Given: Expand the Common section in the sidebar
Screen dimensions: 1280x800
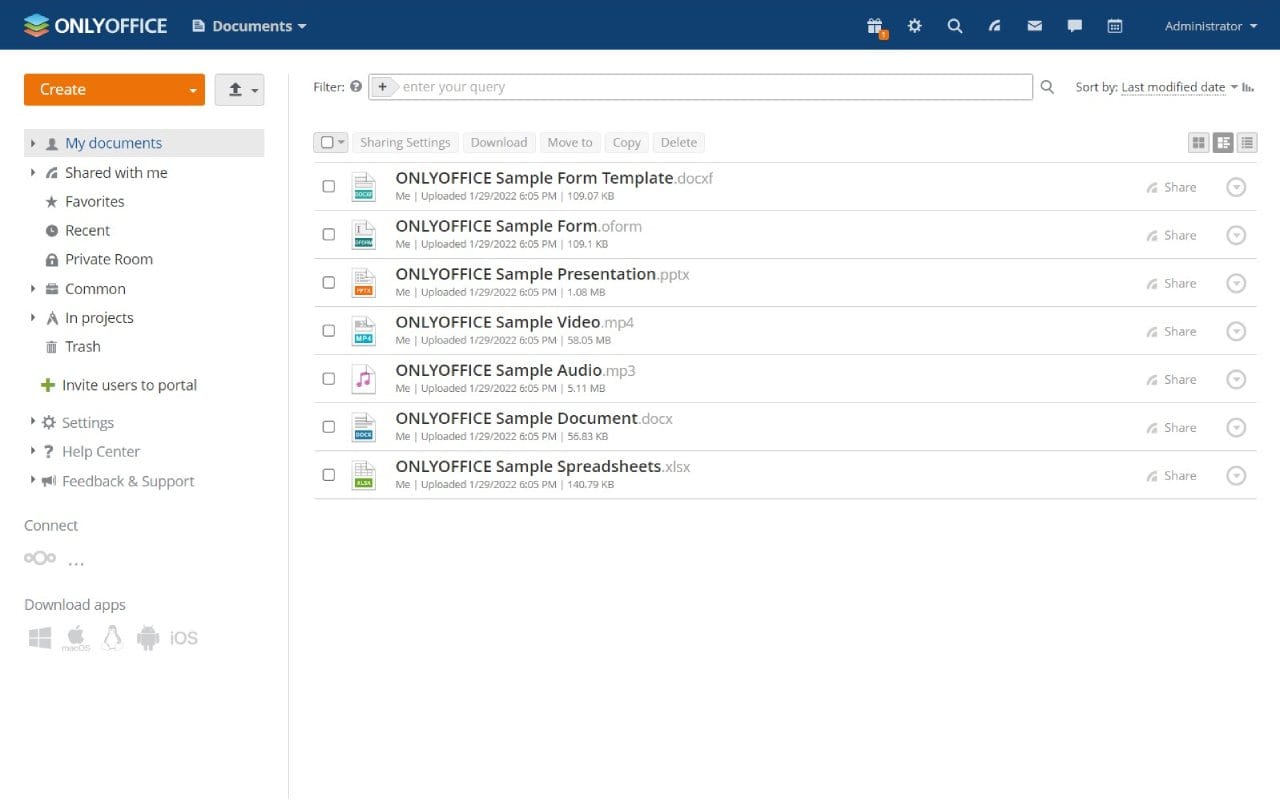Looking at the screenshot, I should tap(31, 288).
